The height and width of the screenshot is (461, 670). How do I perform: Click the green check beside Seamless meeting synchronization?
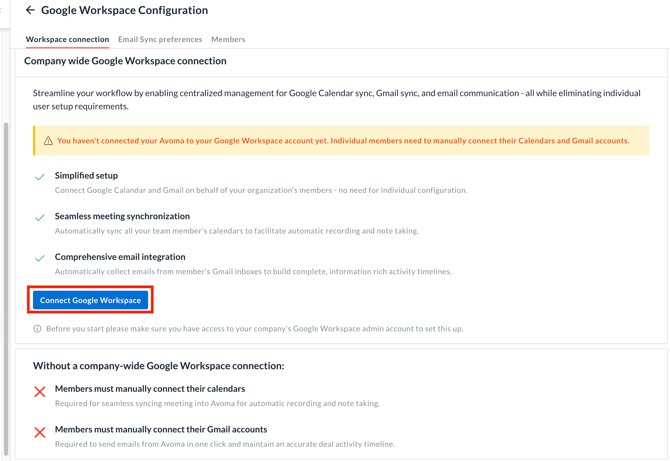click(40, 217)
